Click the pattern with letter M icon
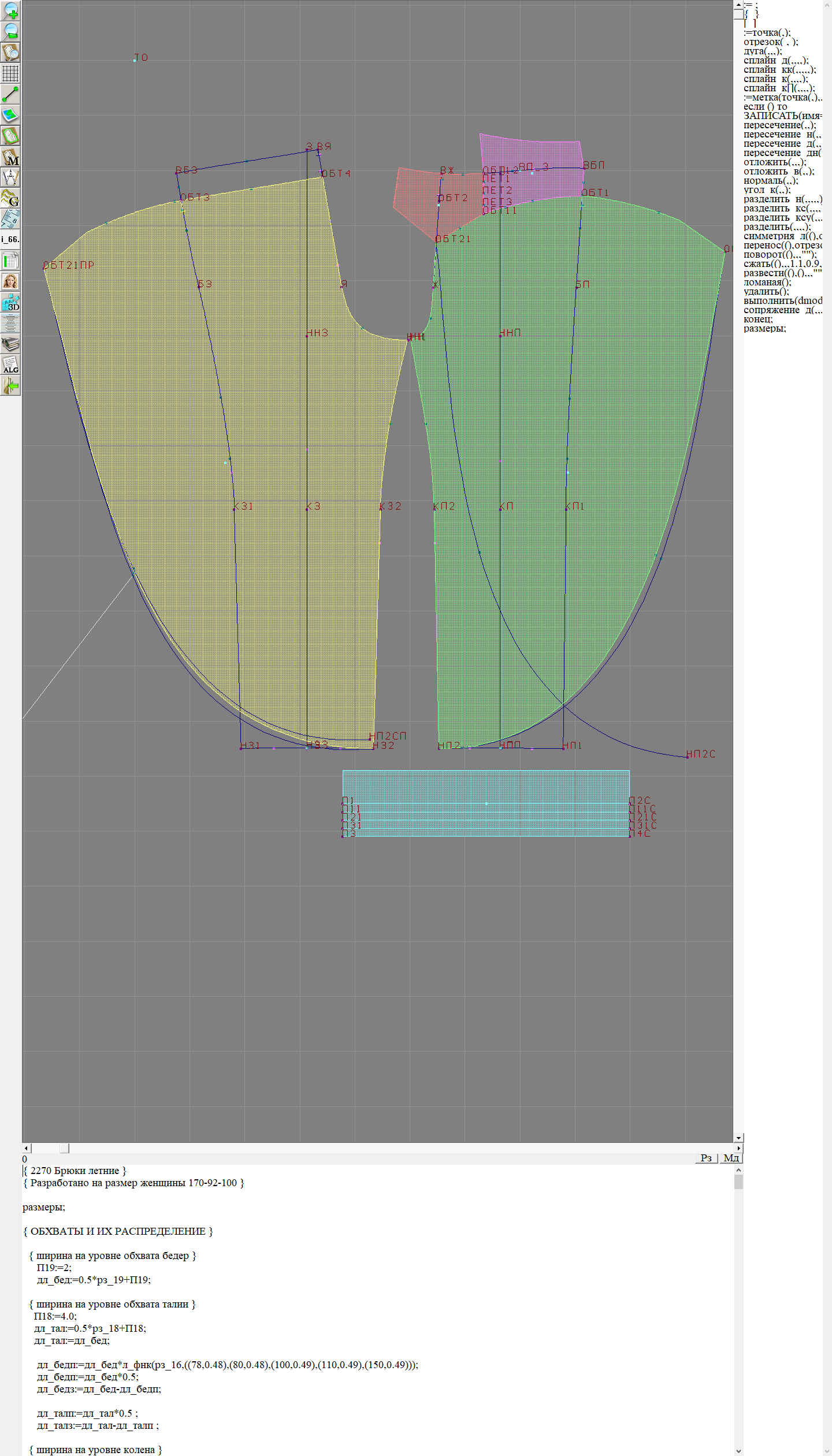 click(x=10, y=157)
